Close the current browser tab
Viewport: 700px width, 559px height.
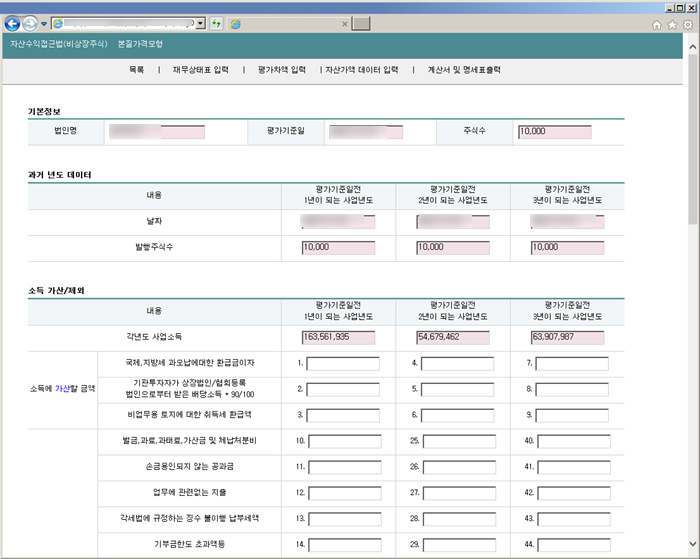(345, 24)
